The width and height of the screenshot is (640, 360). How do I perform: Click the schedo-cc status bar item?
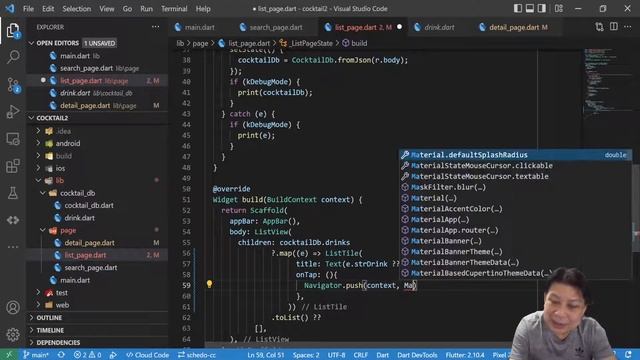click(x=196, y=355)
